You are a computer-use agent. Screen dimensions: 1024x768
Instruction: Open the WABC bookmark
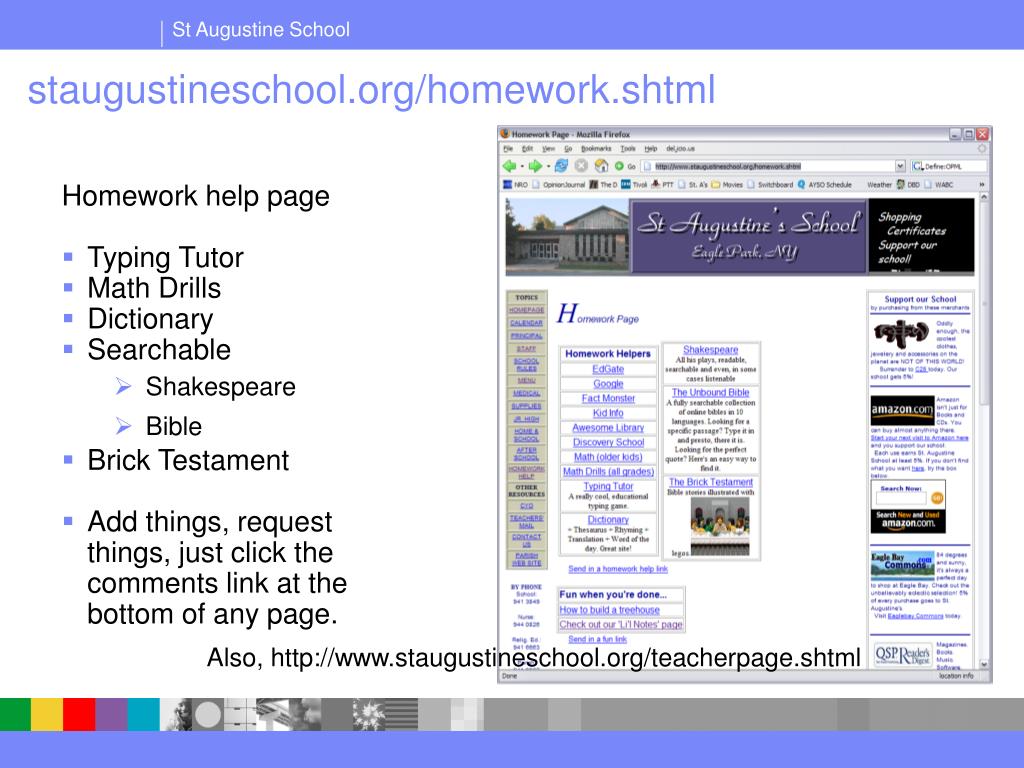pos(939,185)
